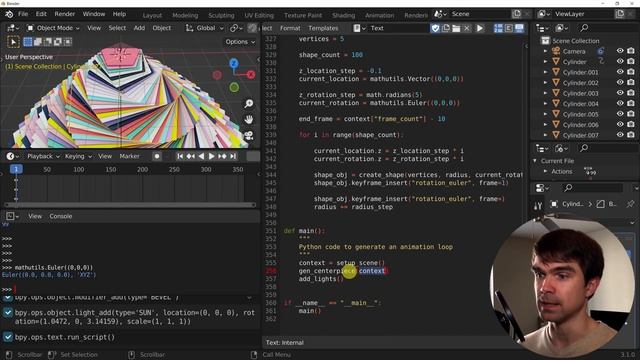
Task: Jump to last frame
Action: 233,156
